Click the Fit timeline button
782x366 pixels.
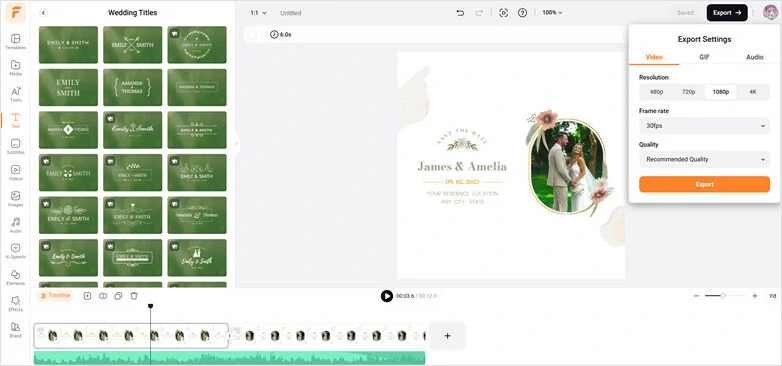pos(773,296)
